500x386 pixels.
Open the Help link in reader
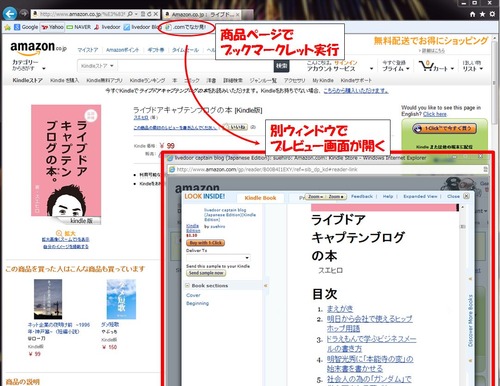388,196
